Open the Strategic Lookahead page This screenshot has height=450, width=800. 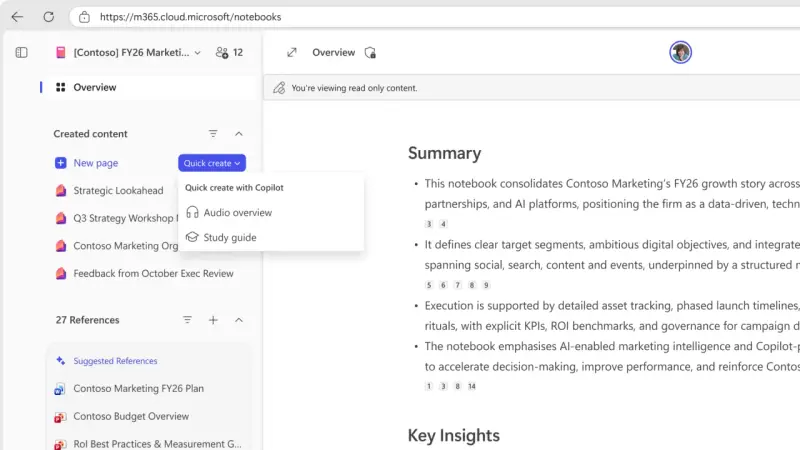(117, 190)
